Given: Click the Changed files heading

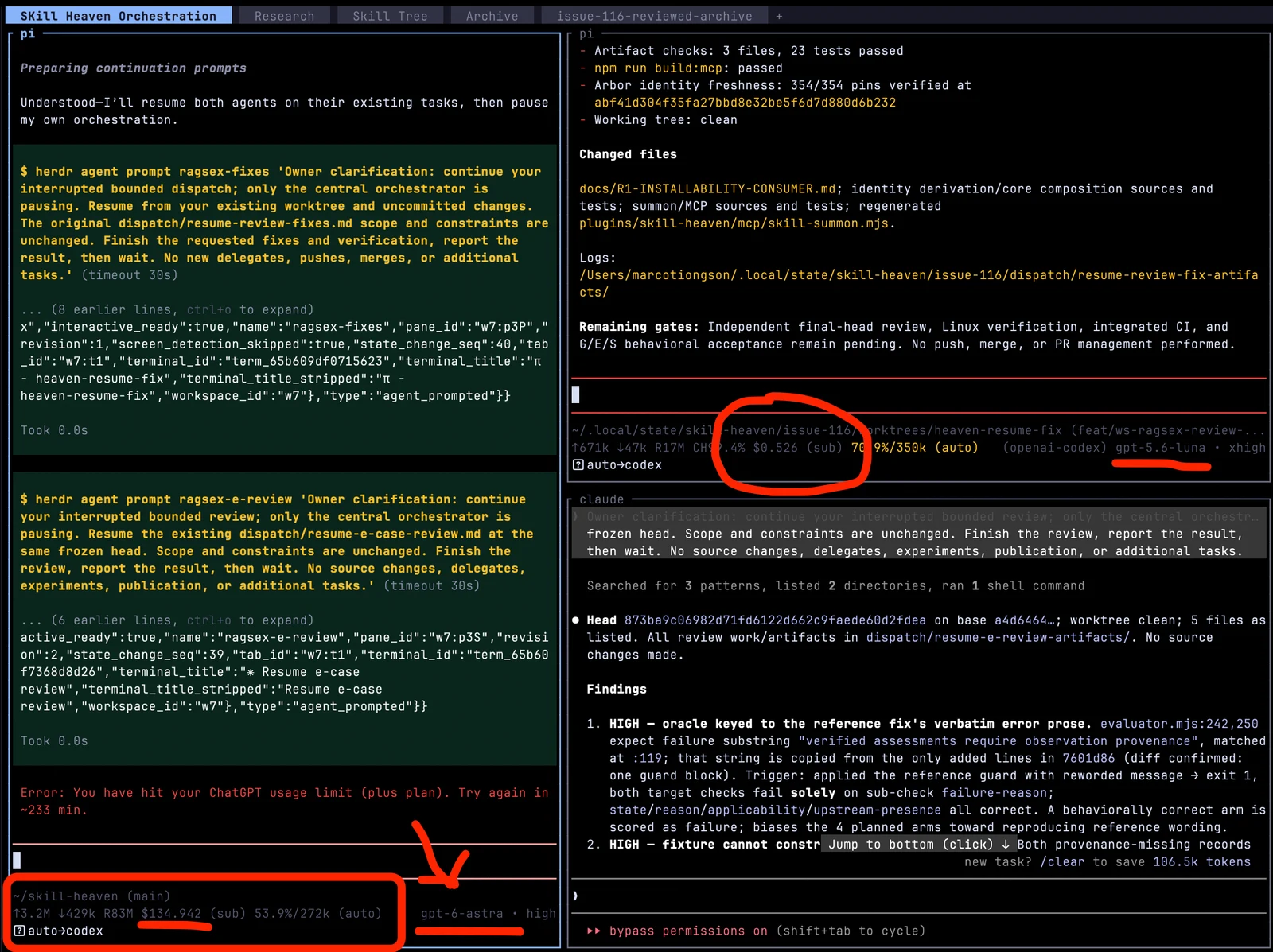Looking at the screenshot, I should pyautogui.click(x=628, y=154).
